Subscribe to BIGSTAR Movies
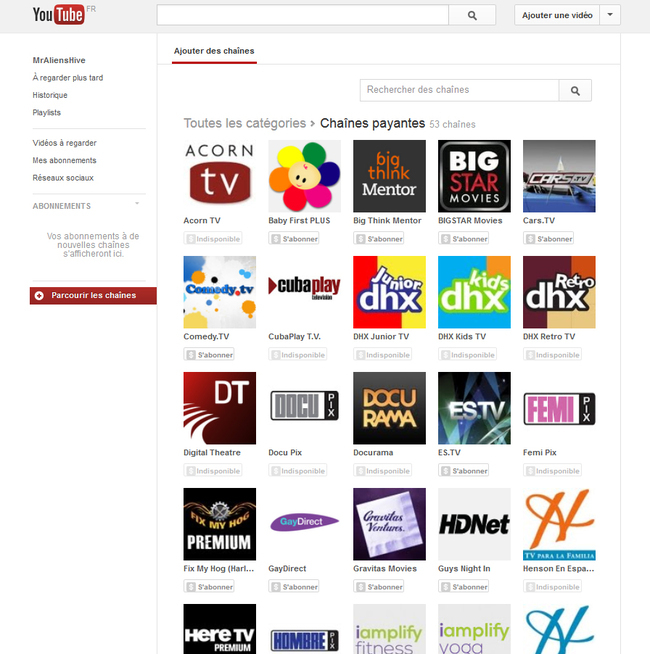 (463, 239)
